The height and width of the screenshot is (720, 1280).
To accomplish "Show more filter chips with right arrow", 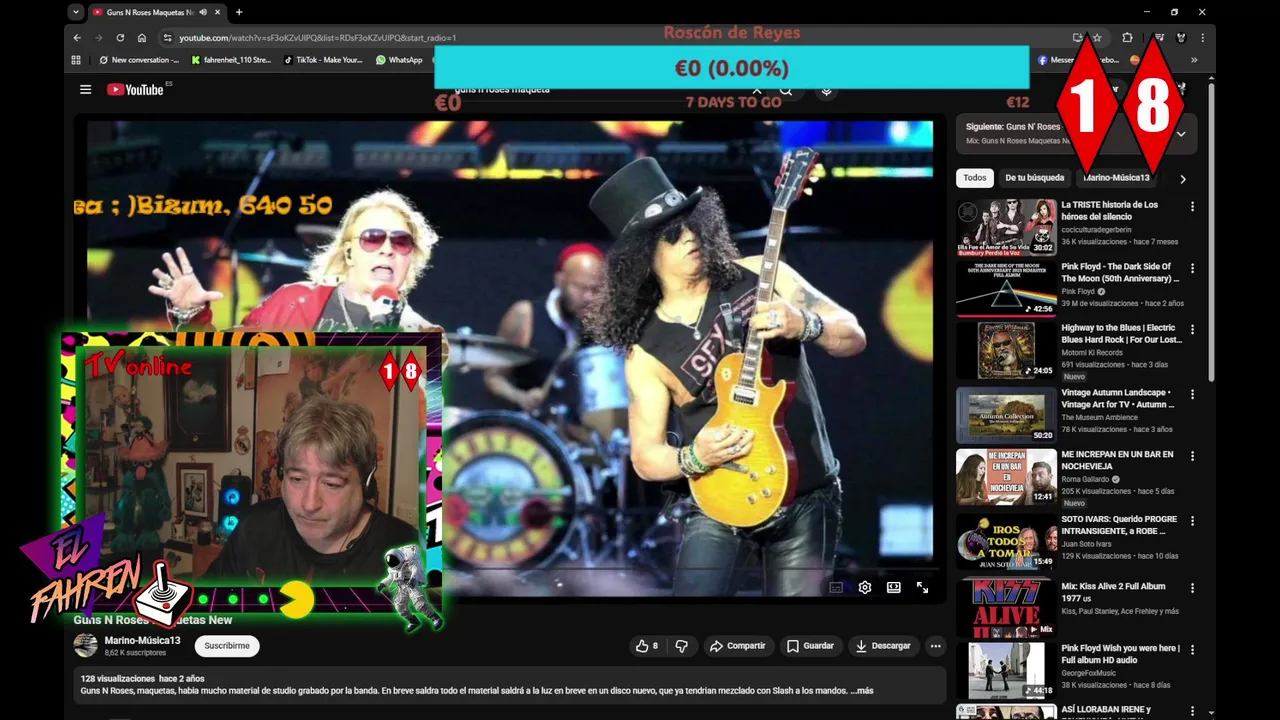I will point(1183,179).
